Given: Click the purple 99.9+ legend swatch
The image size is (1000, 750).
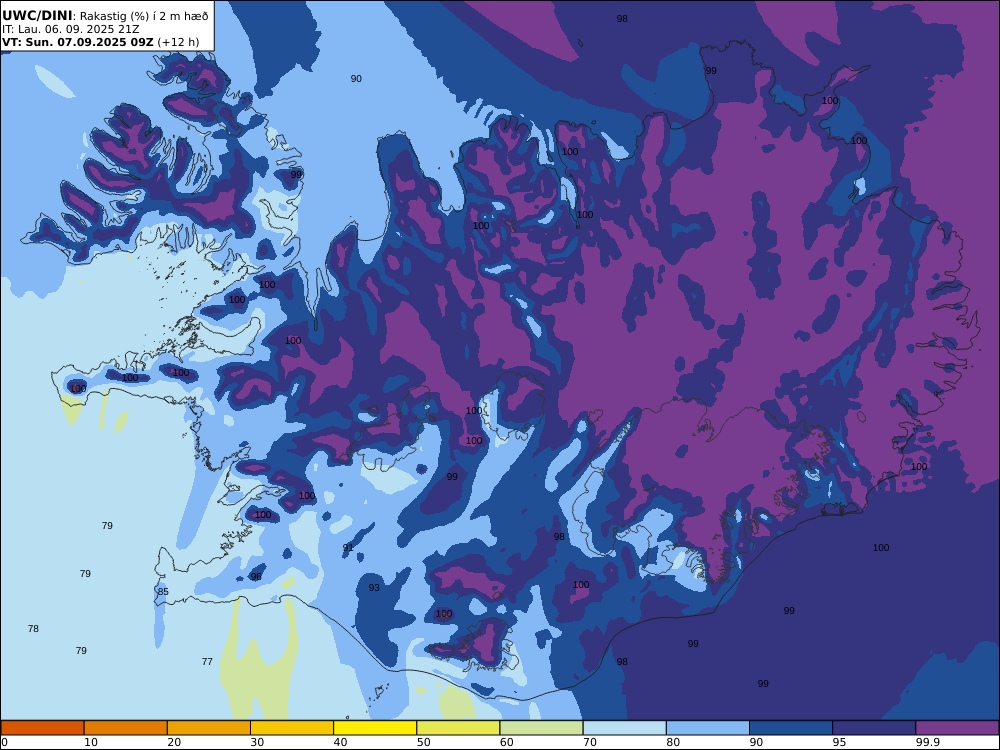Looking at the screenshot, I should (957, 728).
